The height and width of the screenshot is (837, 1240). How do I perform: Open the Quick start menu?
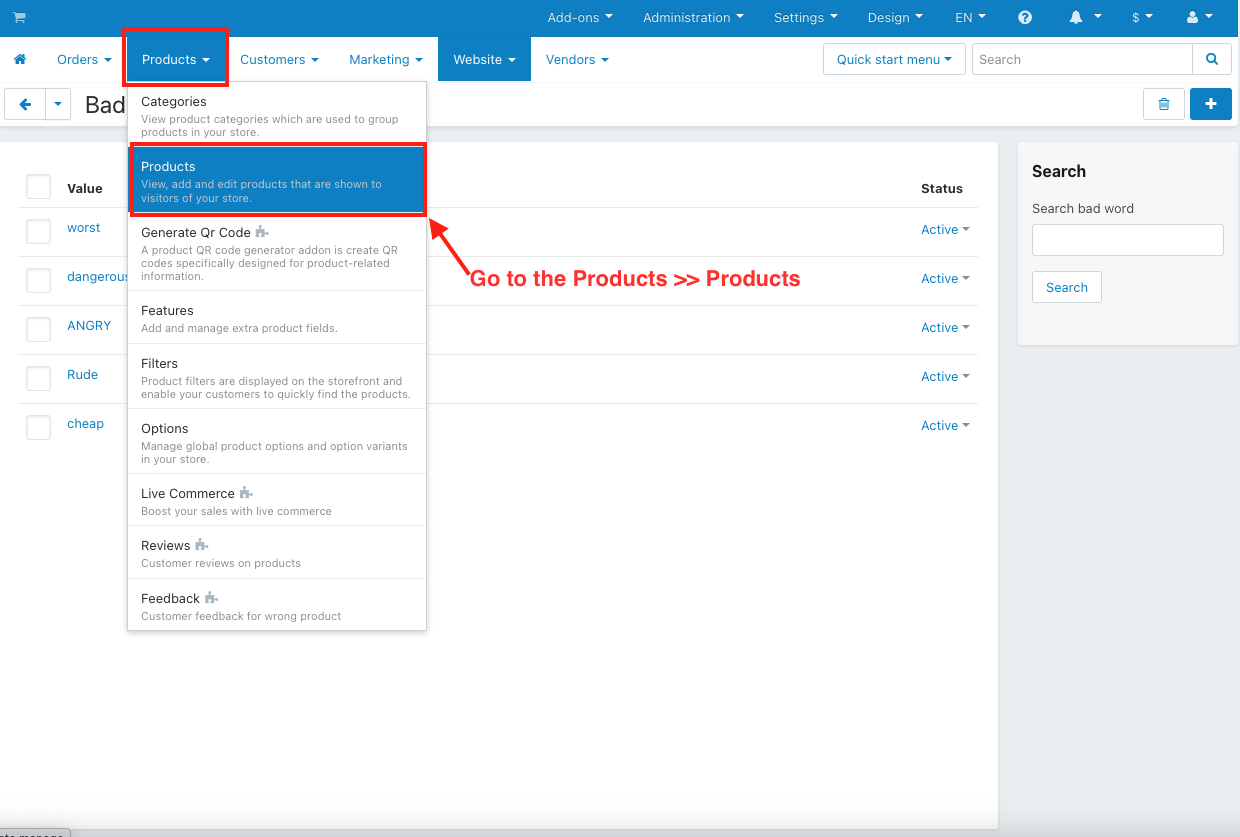[894, 59]
